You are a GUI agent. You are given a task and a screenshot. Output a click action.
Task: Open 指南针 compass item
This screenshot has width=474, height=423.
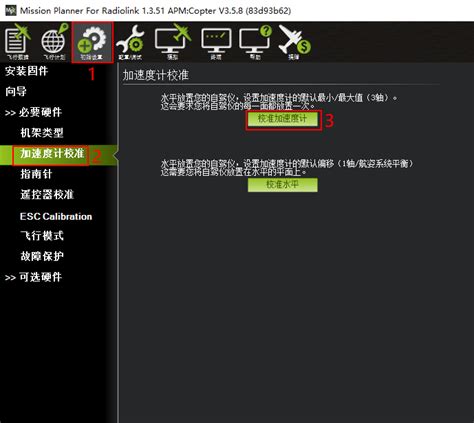point(36,174)
